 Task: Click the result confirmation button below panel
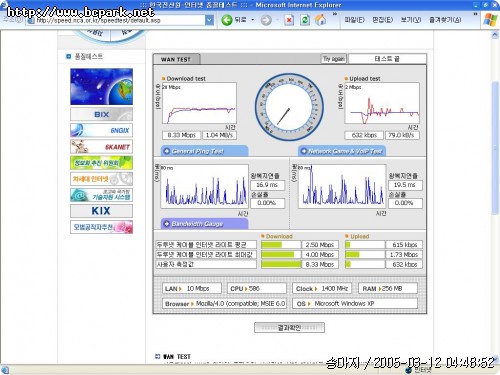289,328
